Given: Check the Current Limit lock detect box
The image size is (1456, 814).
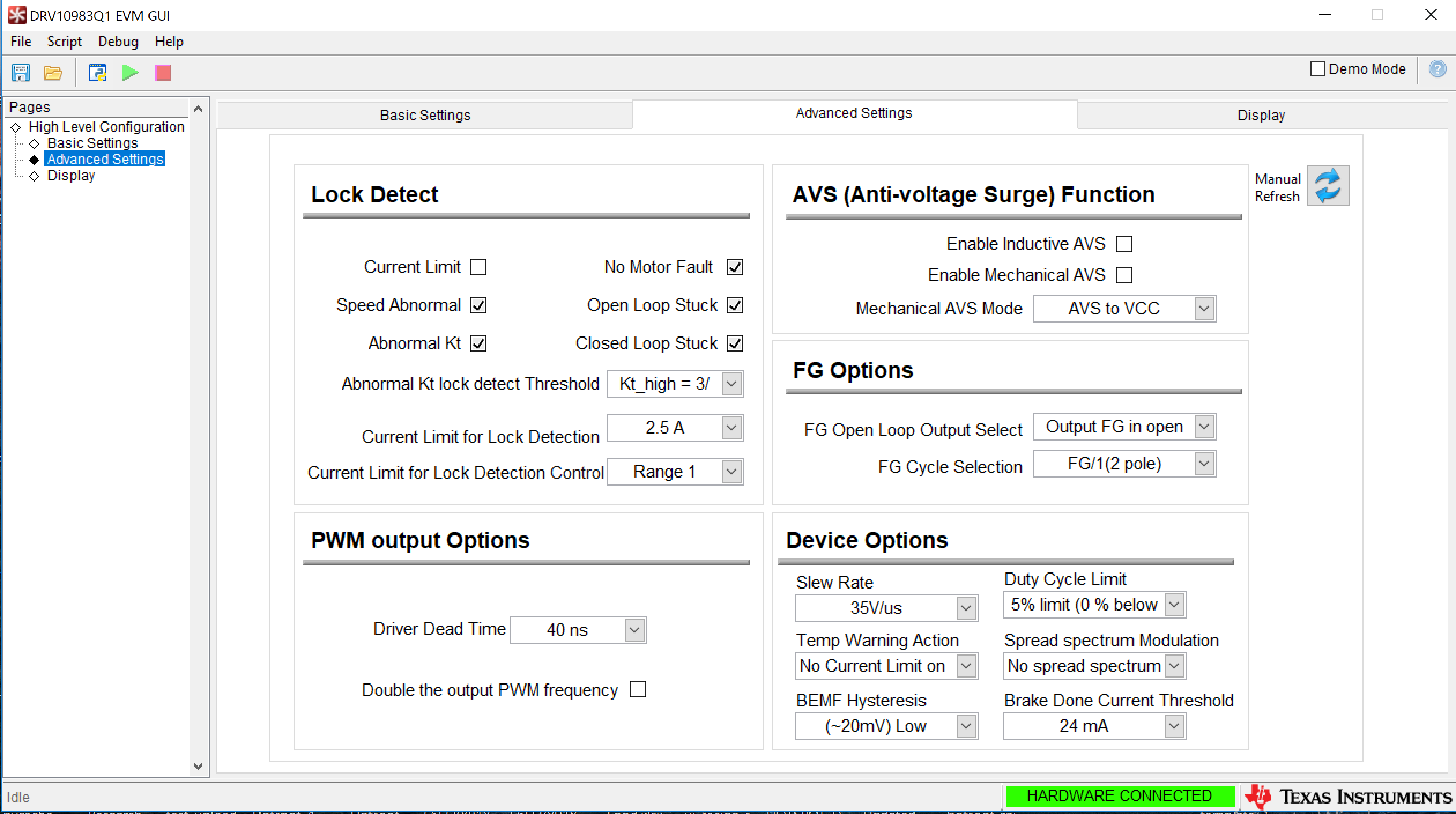Looking at the screenshot, I should pos(478,267).
